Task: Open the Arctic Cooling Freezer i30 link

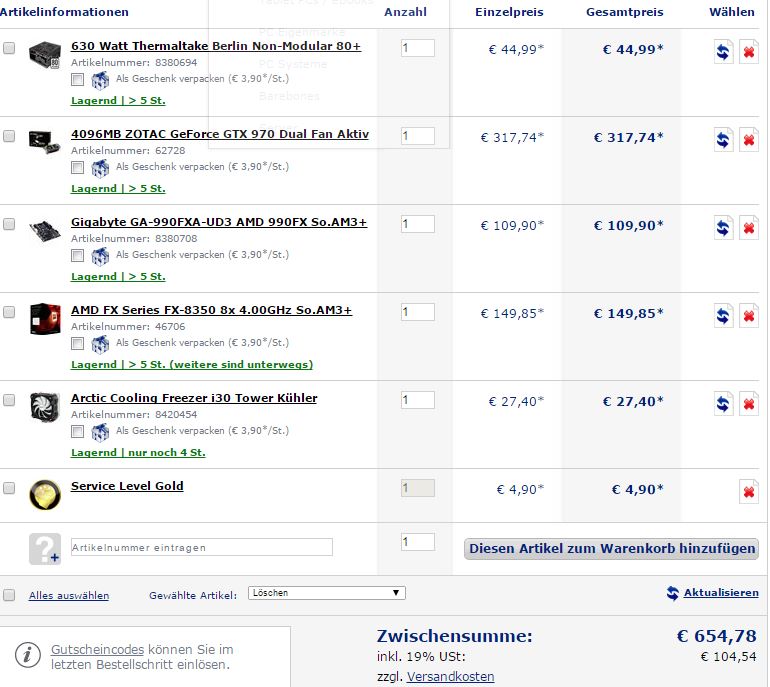Action: pos(194,398)
